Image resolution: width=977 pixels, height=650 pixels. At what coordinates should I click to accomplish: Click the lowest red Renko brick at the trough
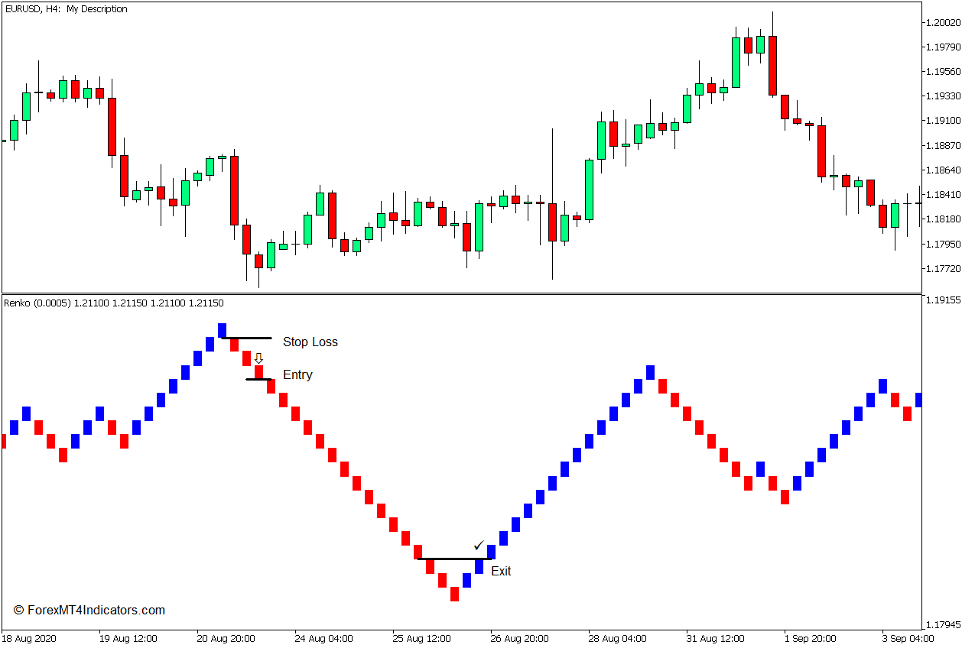(453, 596)
